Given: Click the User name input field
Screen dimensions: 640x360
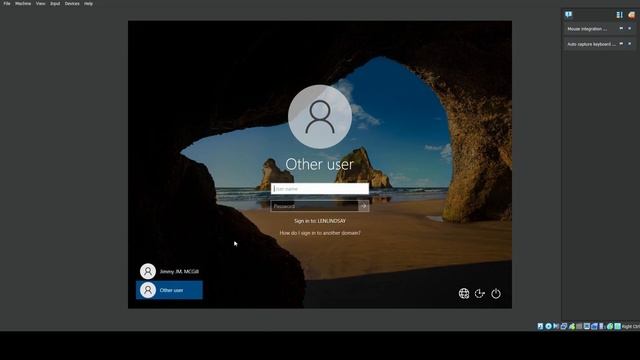Looking at the screenshot, I should [320, 189].
